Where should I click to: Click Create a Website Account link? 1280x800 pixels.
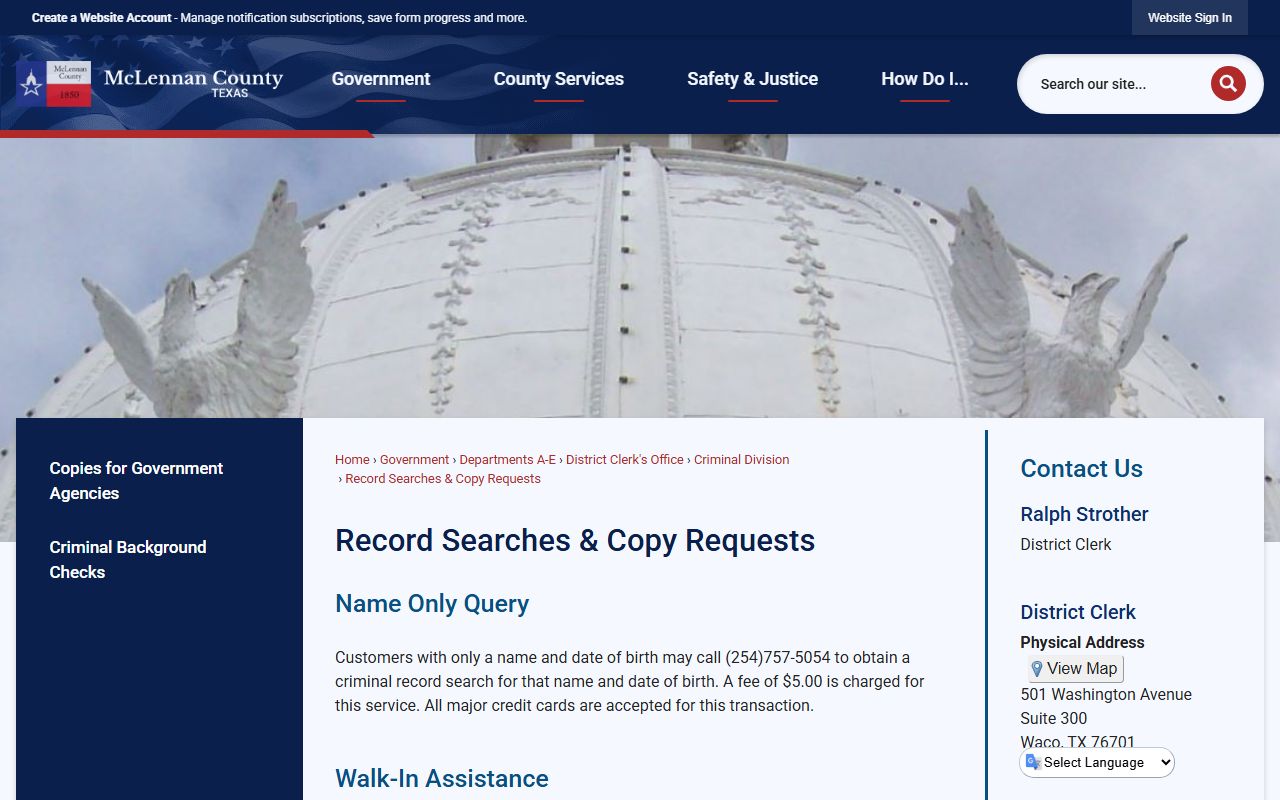pos(101,18)
